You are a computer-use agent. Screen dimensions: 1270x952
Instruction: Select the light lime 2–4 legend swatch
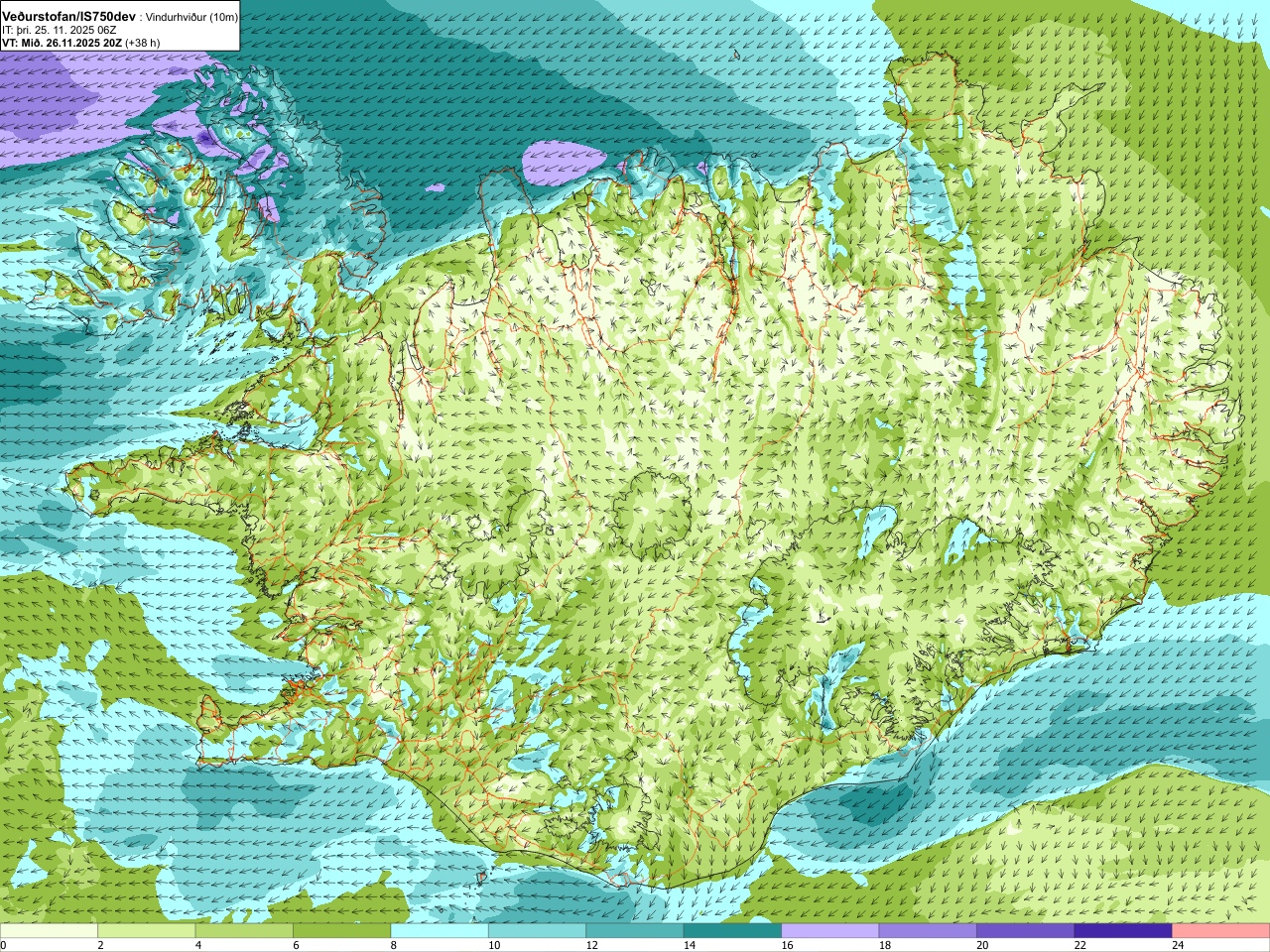click(x=147, y=931)
